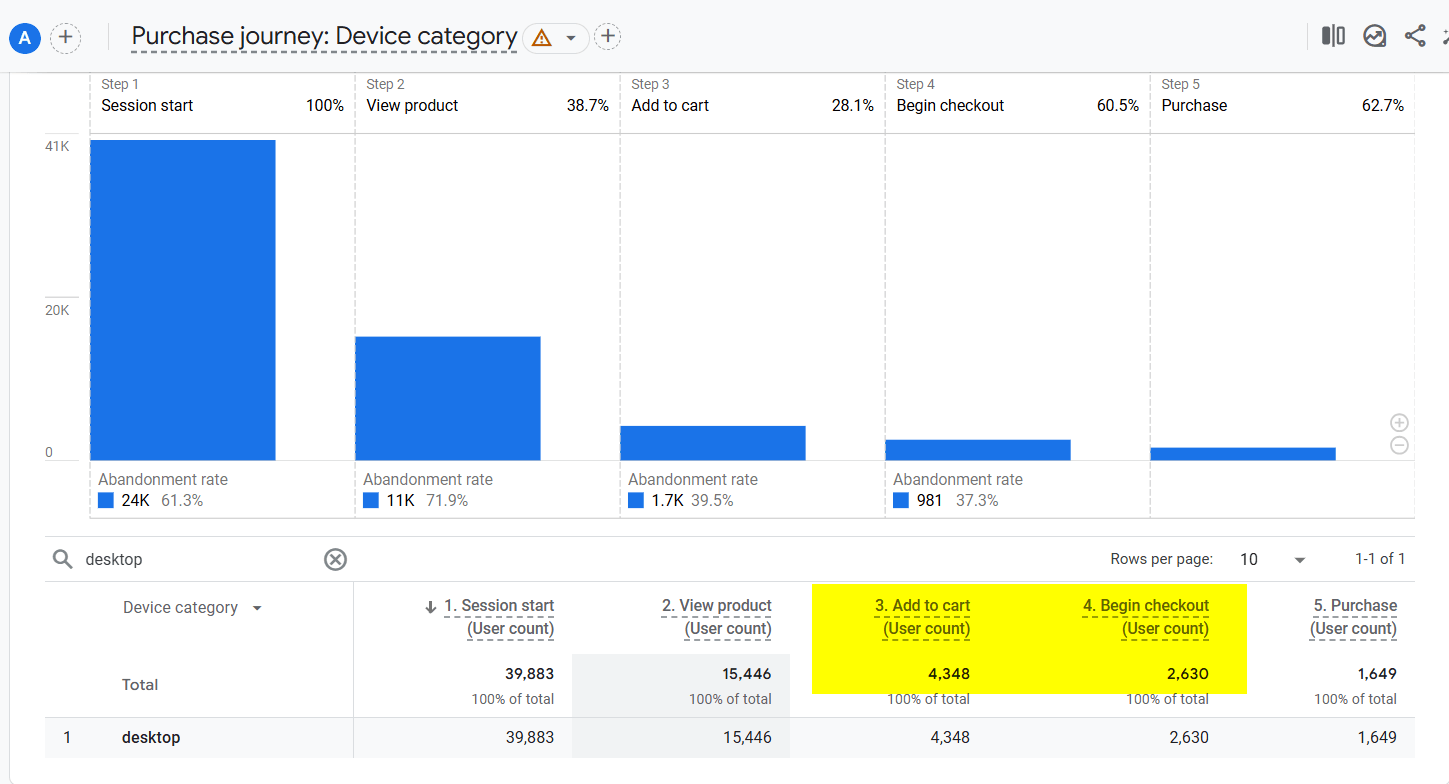Zoom out on the funnel chart

tap(1399, 446)
